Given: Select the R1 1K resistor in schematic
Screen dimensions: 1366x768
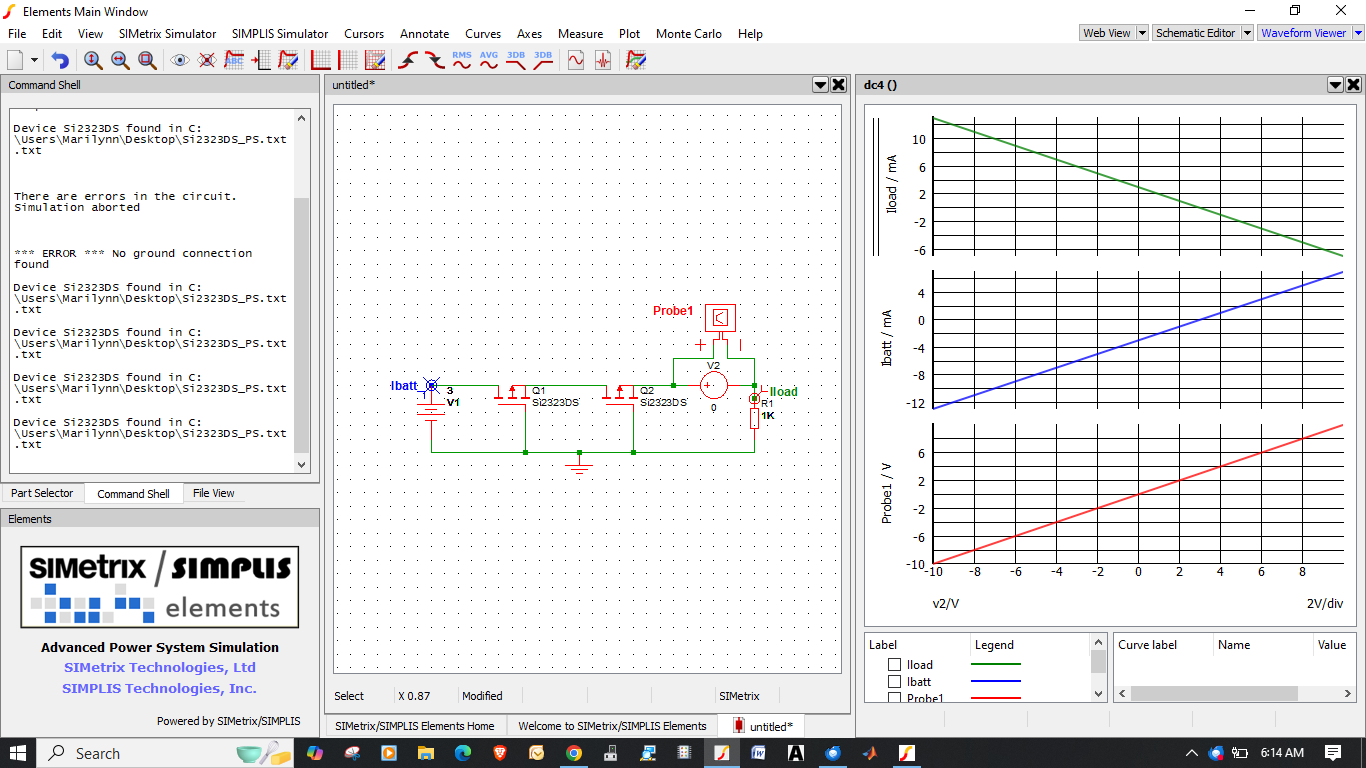Looking at the screenshot, I should 755,417.
